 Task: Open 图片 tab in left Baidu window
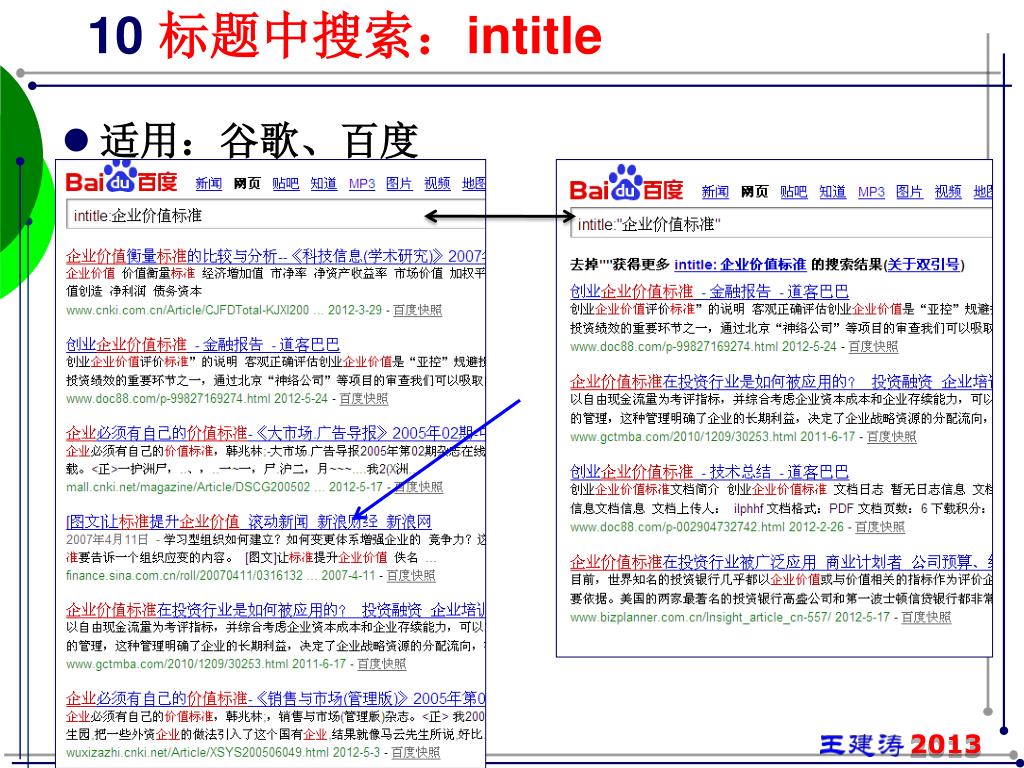399,184
